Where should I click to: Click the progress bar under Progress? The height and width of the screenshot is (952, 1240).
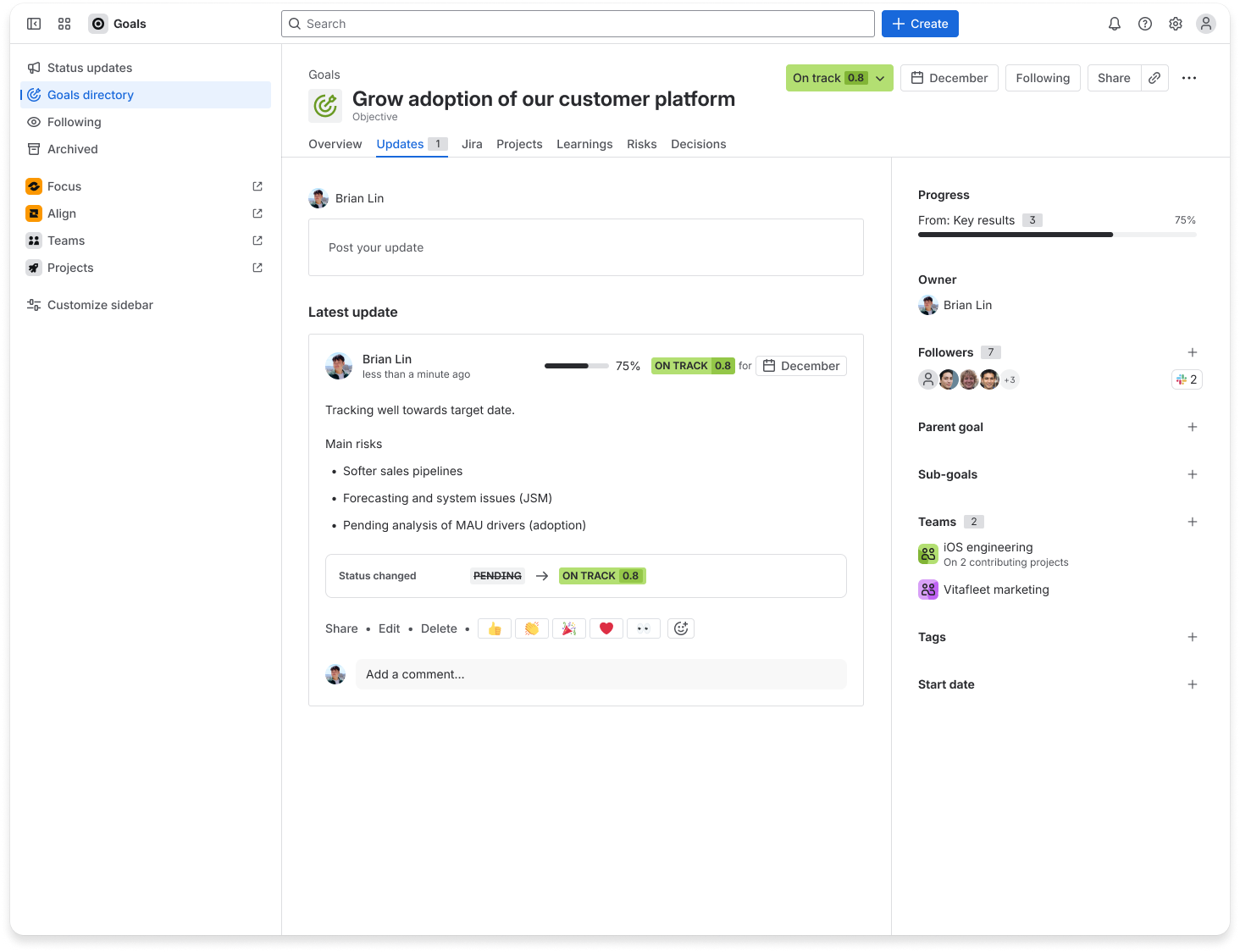pyautogui.click(x=1057, y=235)
